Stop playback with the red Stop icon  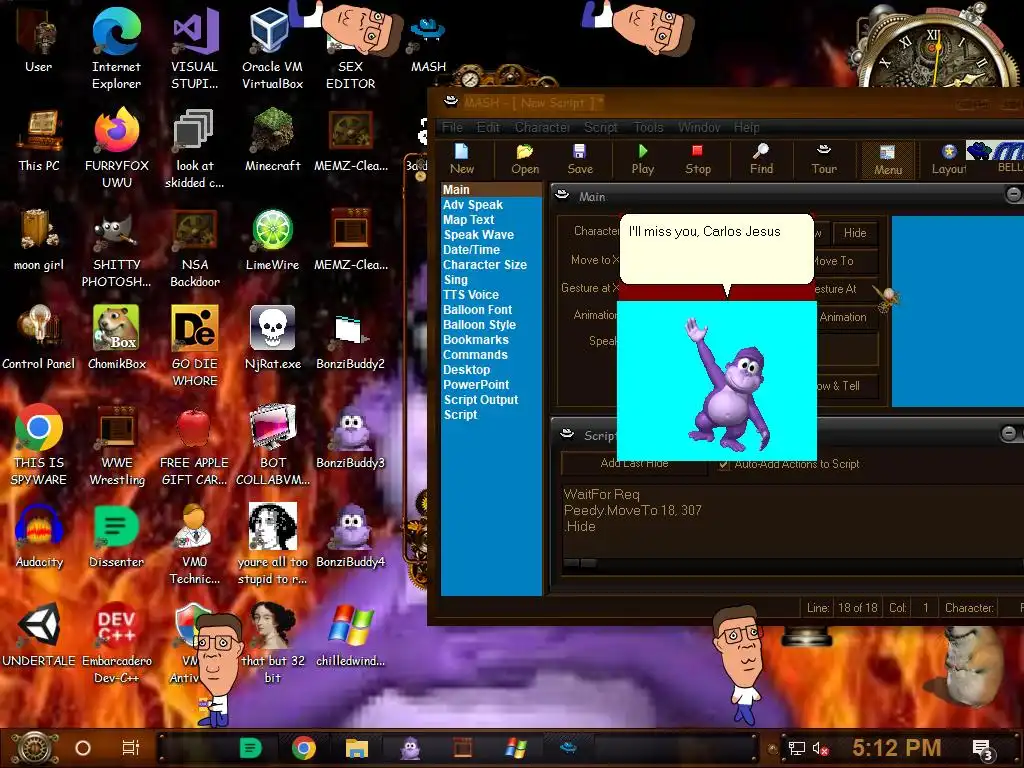point(697,159)
